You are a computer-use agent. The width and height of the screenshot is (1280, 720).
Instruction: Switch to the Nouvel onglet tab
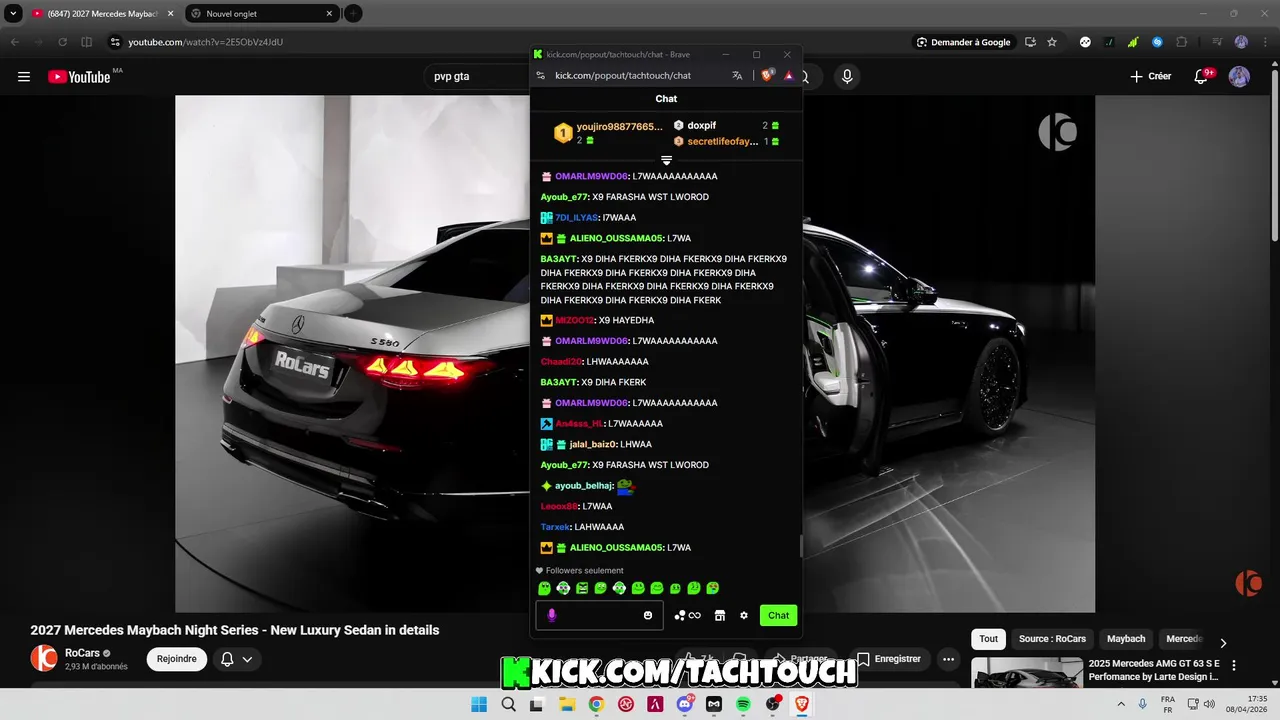(x=262, y=14)
